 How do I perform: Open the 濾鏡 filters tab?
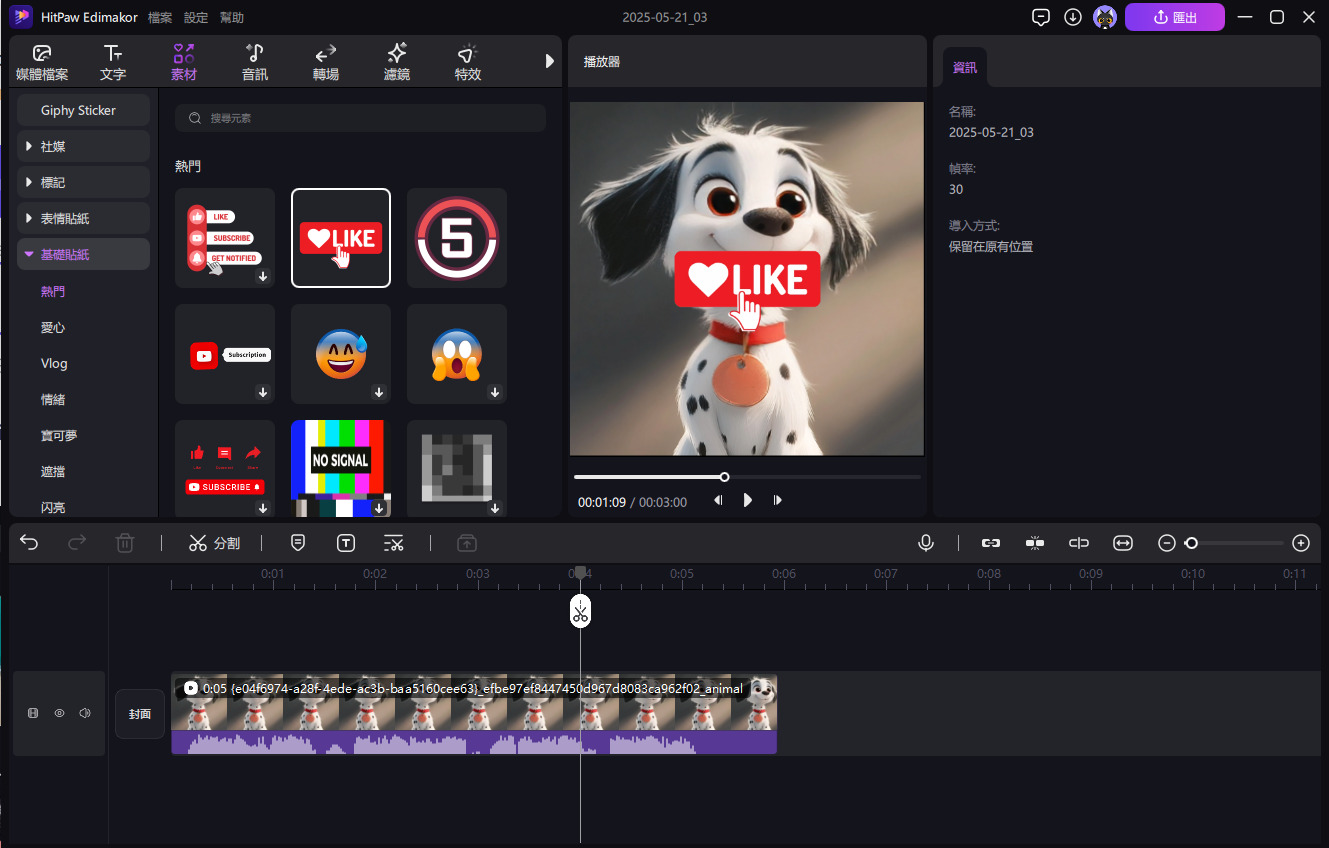point(397,62)
